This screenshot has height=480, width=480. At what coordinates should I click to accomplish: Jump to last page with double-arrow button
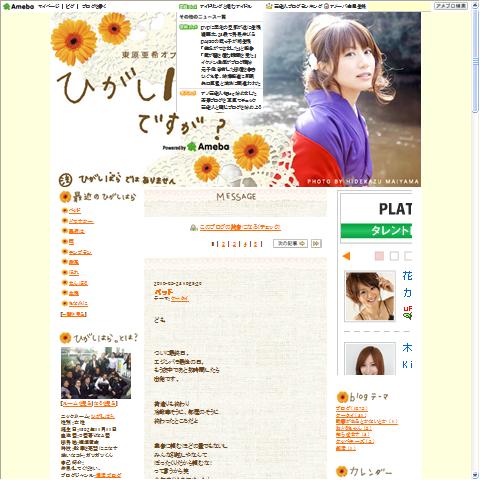[x=316, y=244]
